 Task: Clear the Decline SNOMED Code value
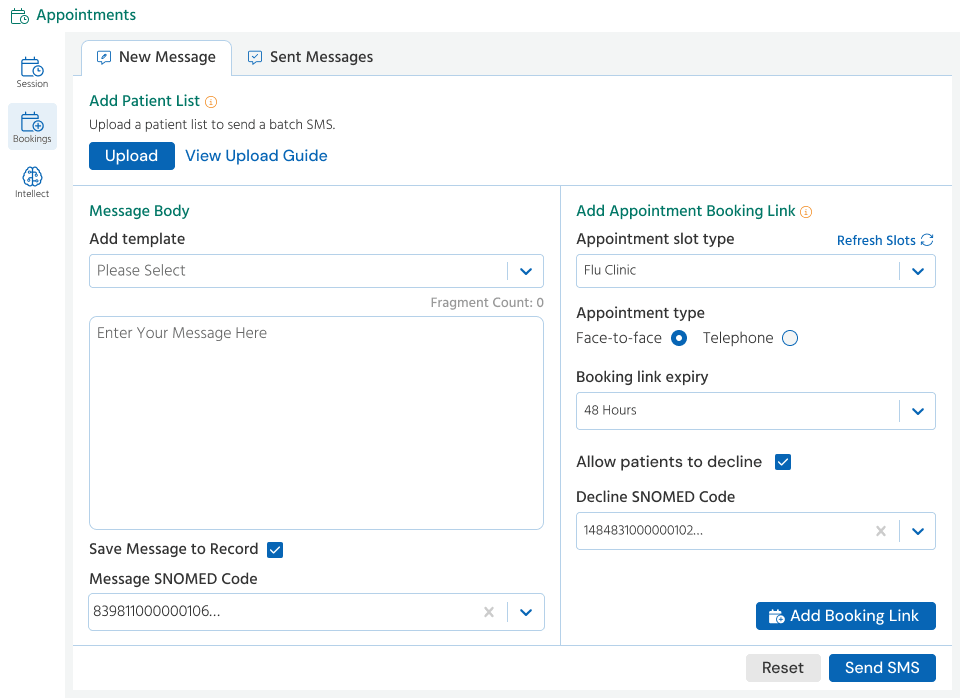point(881,531)
